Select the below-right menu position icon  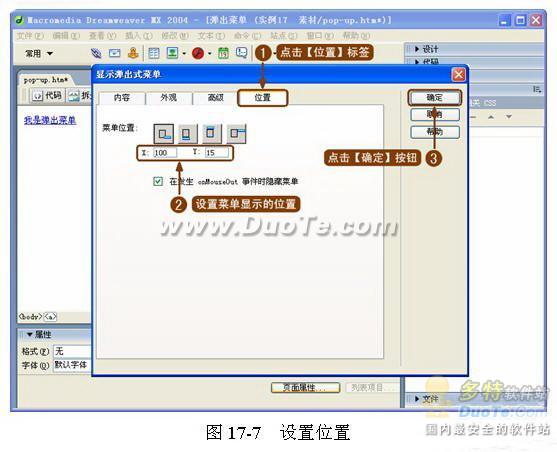[163, 134]
